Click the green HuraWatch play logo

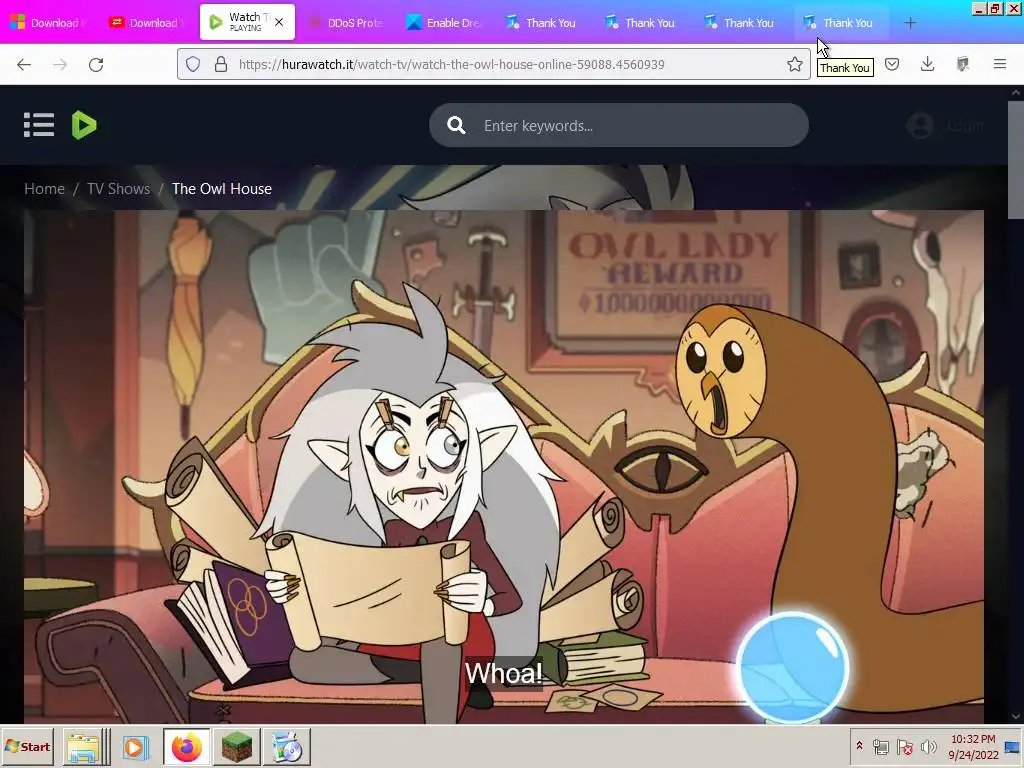click(84, 125)
